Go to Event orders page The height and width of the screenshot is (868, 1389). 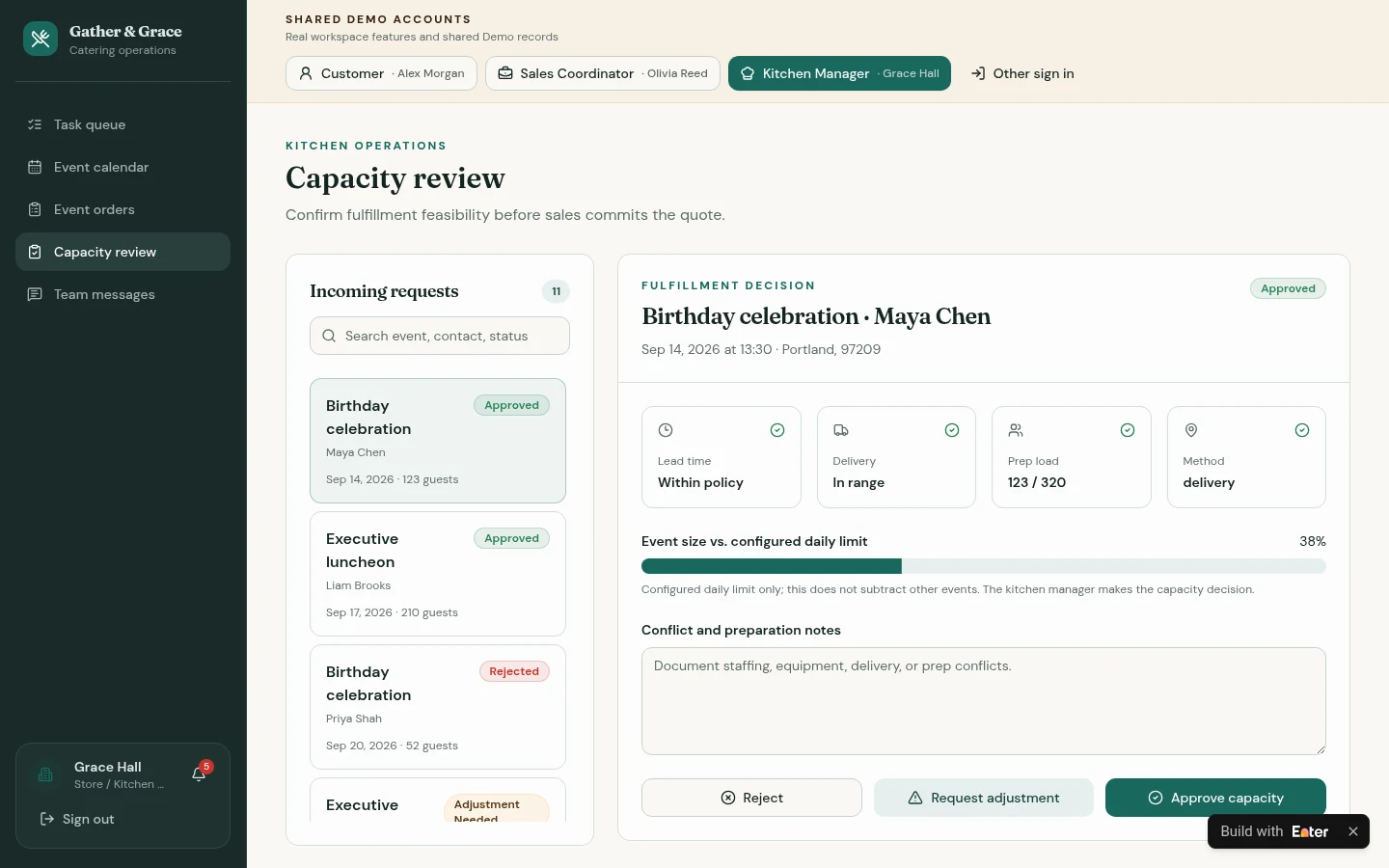click(123, 209)
